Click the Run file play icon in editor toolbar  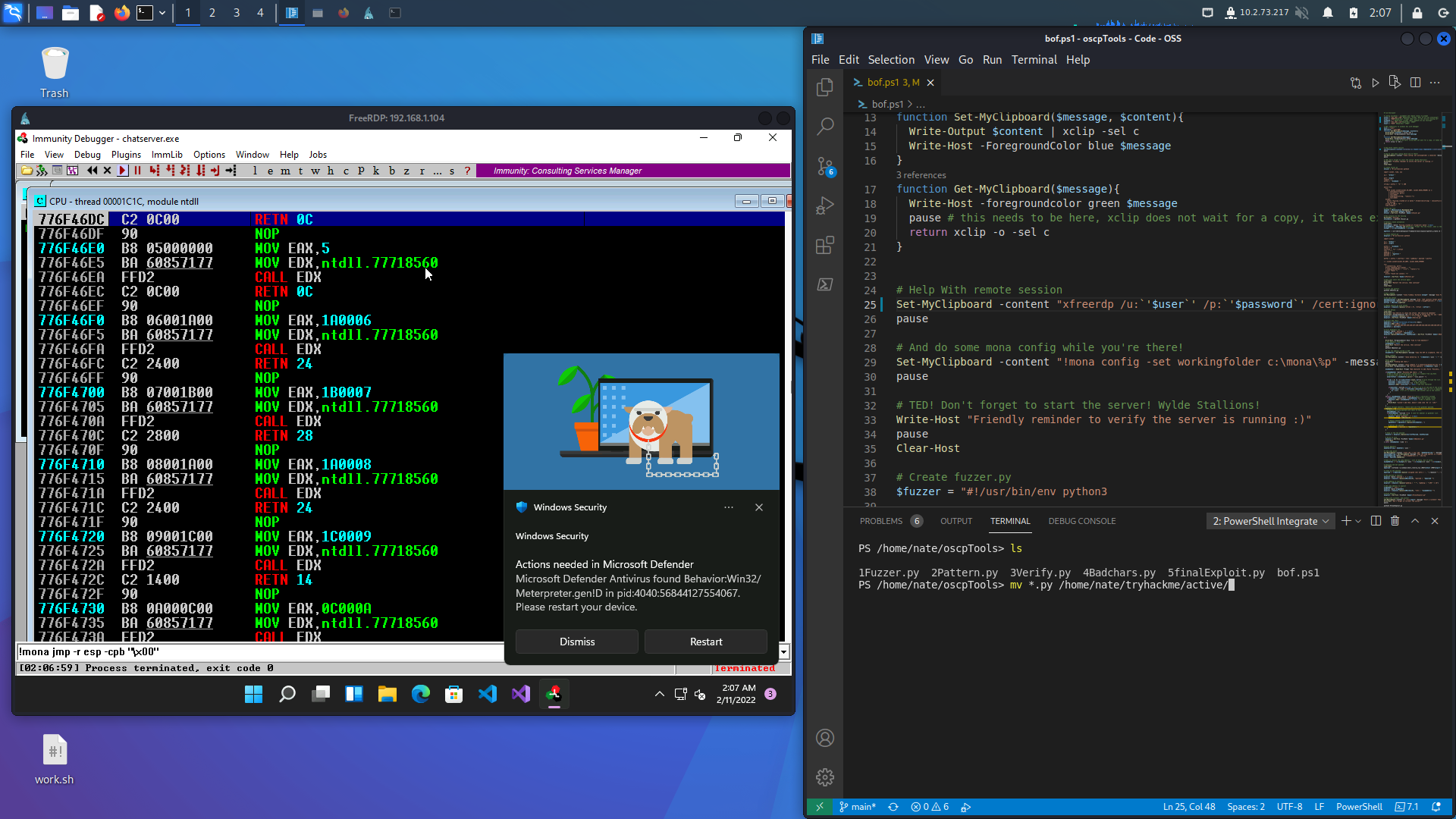[x=1376, y=83]
